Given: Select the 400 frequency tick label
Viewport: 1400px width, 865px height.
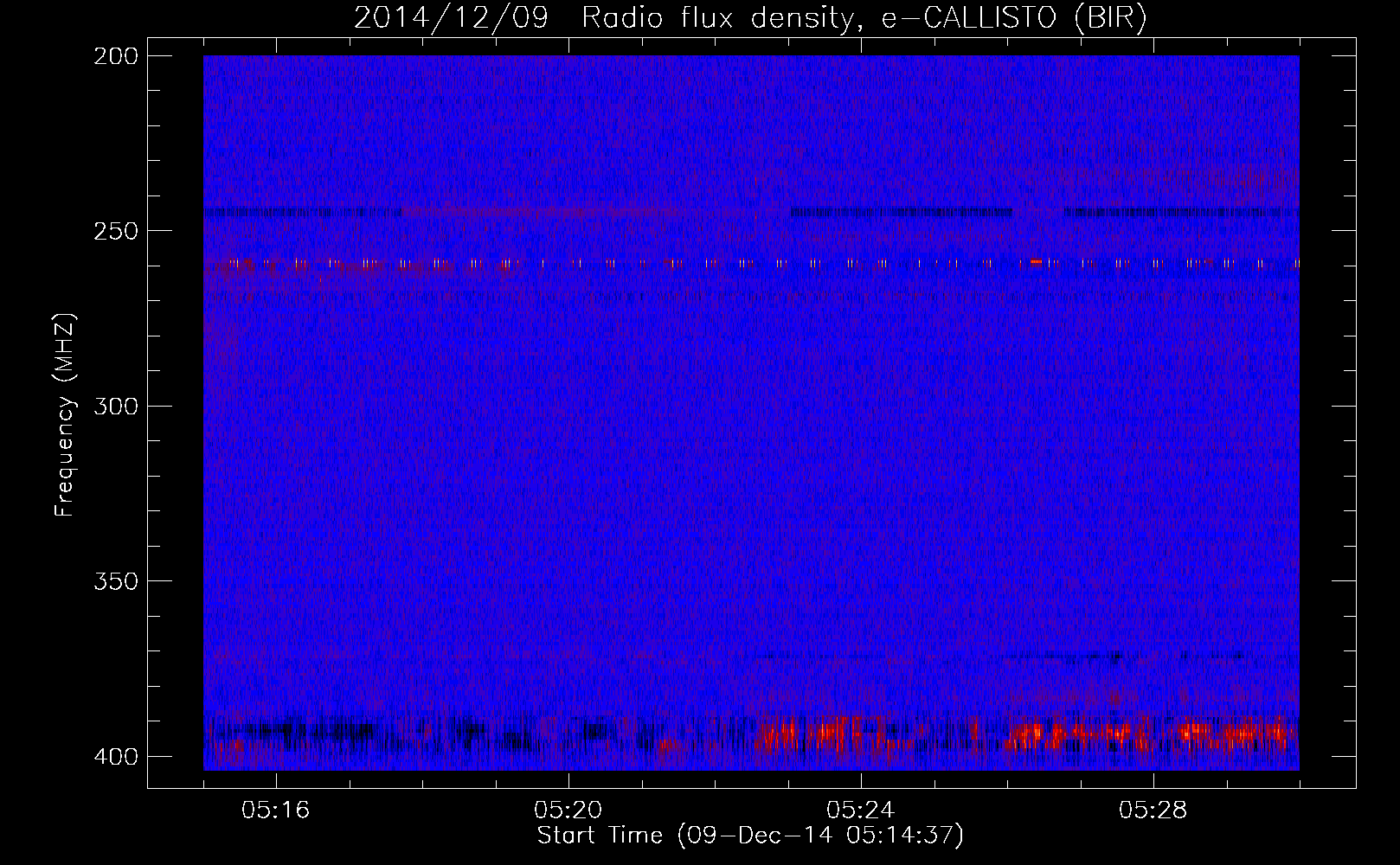Looking at the screenshot, I should click(115, 756).
